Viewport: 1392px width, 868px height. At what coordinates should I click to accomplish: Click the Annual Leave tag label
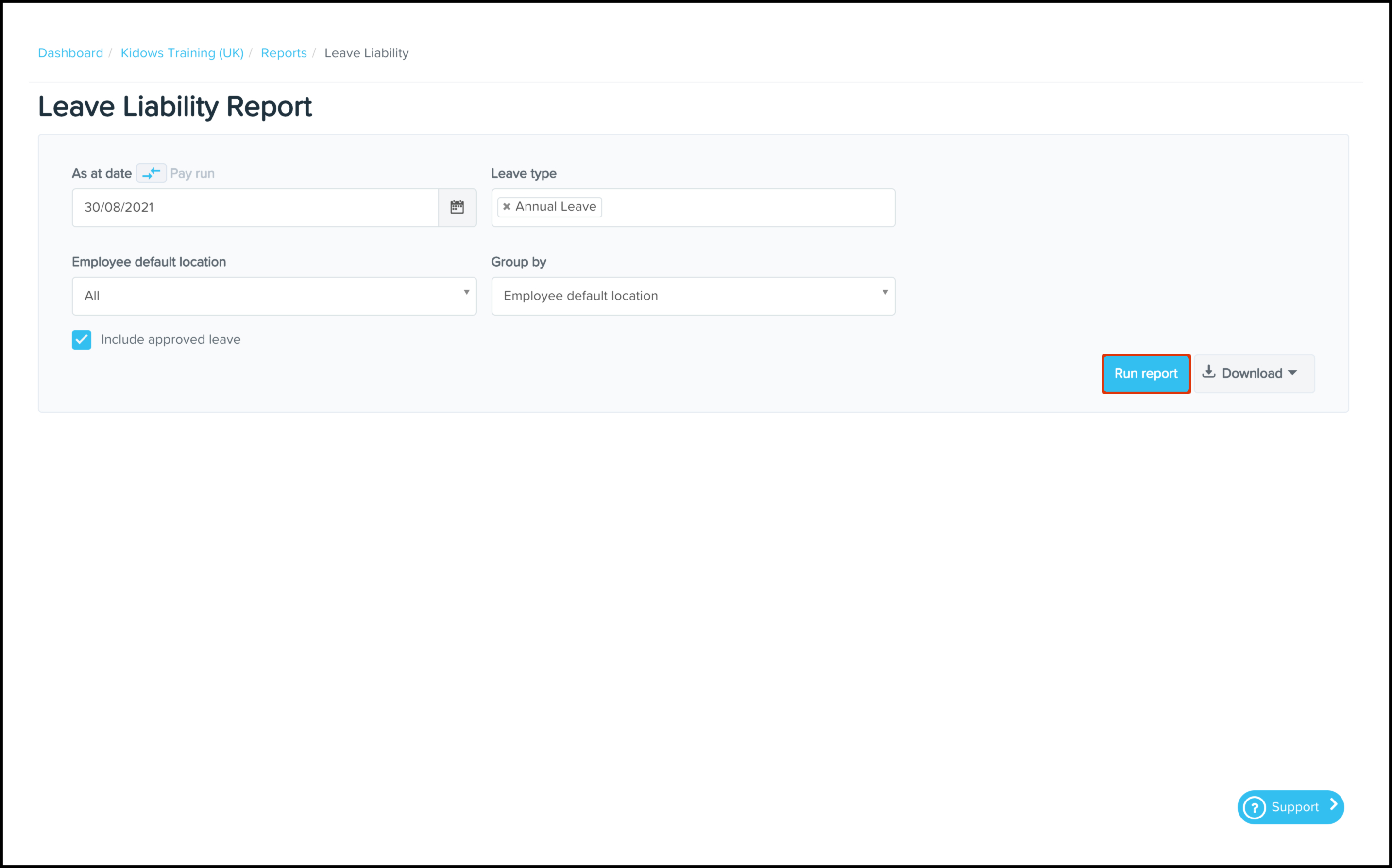(x=555, y=207)
